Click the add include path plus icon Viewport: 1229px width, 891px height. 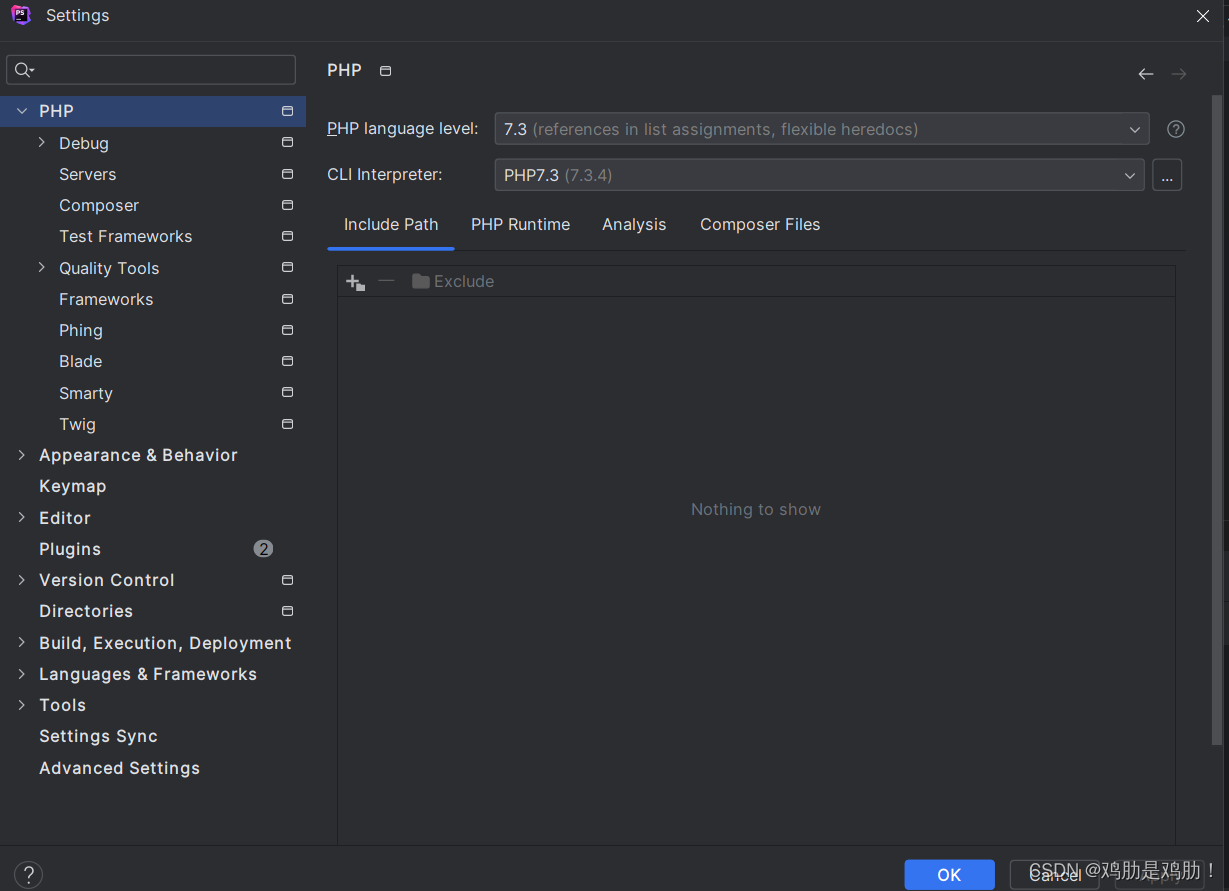354,281
